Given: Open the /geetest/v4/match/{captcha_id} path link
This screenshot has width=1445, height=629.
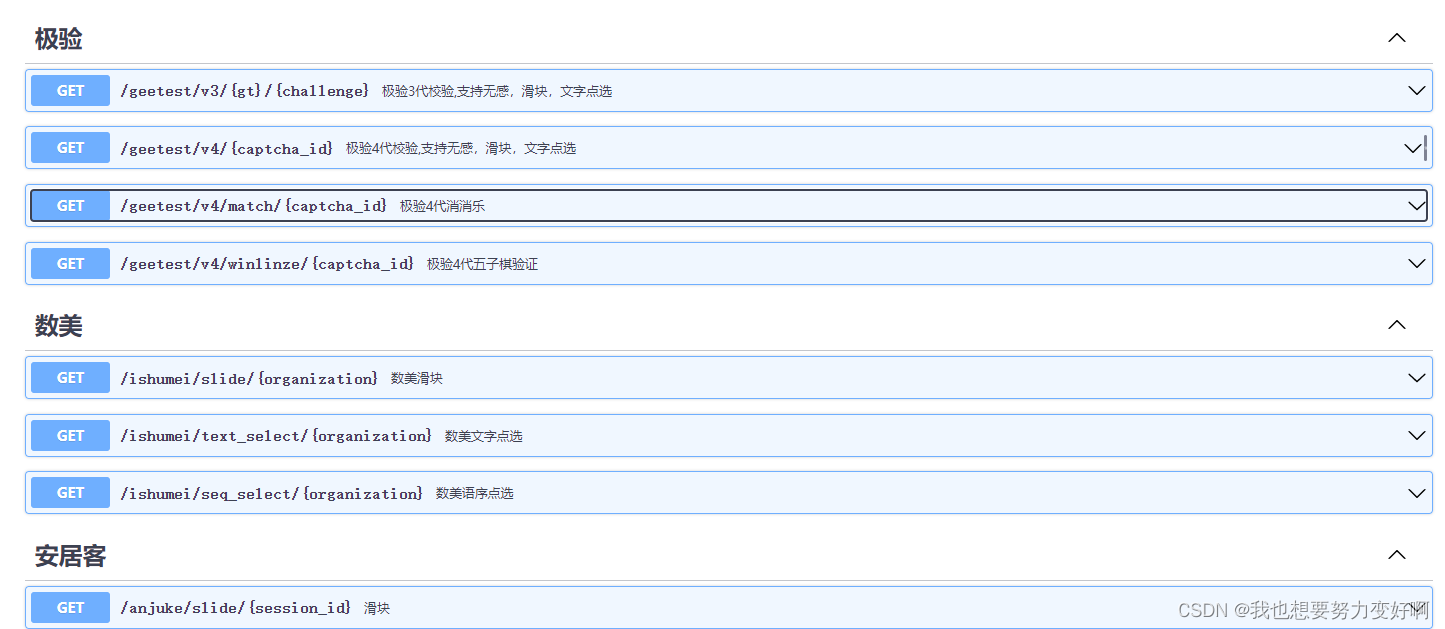Looking at the screenshot, I should pyautogui.click(x=253, y=206).
